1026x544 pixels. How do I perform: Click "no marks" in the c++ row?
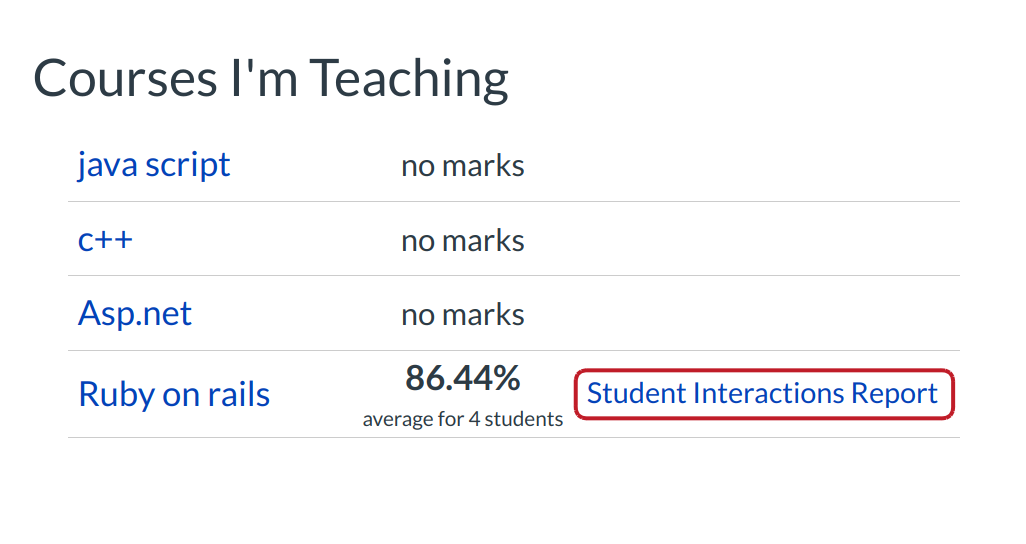coord(462,241)
